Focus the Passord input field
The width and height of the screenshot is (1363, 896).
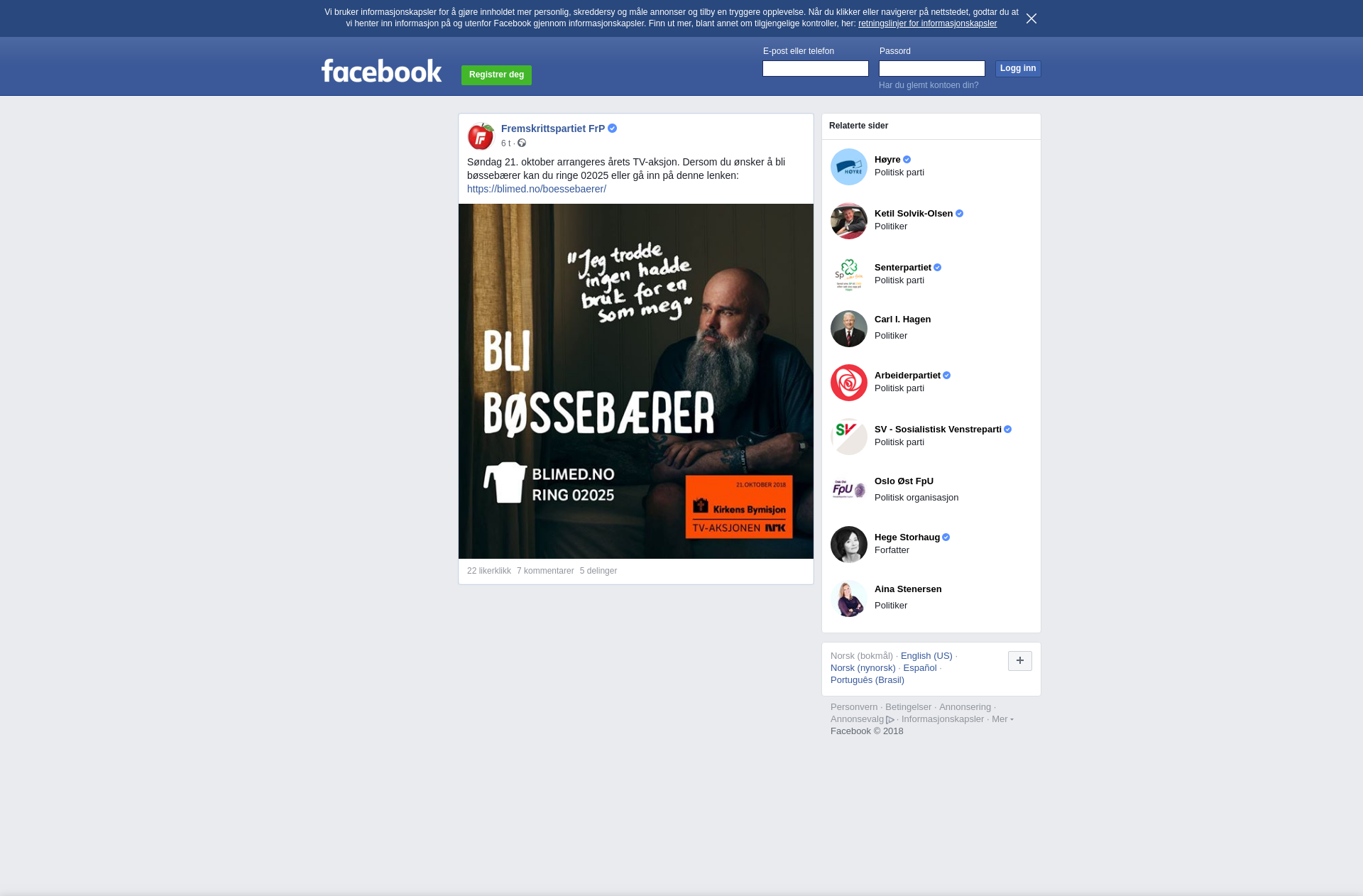932,69
